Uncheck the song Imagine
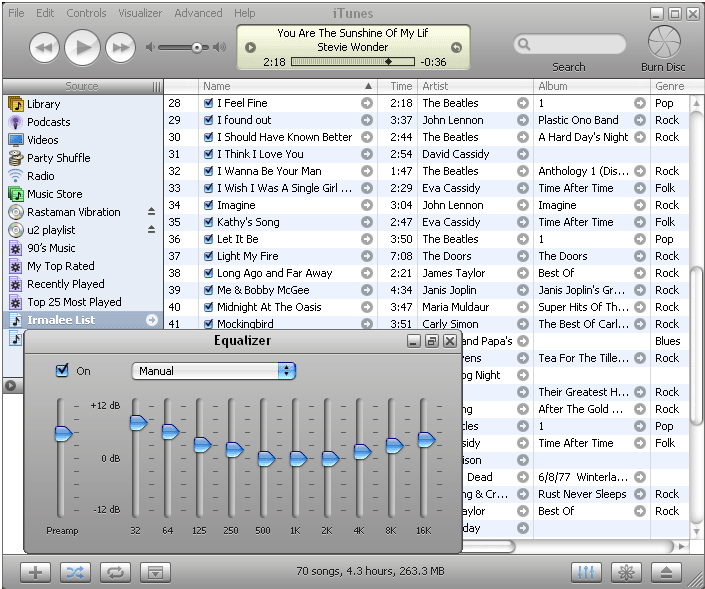705x589 pixels. click(x=208, y=205)
